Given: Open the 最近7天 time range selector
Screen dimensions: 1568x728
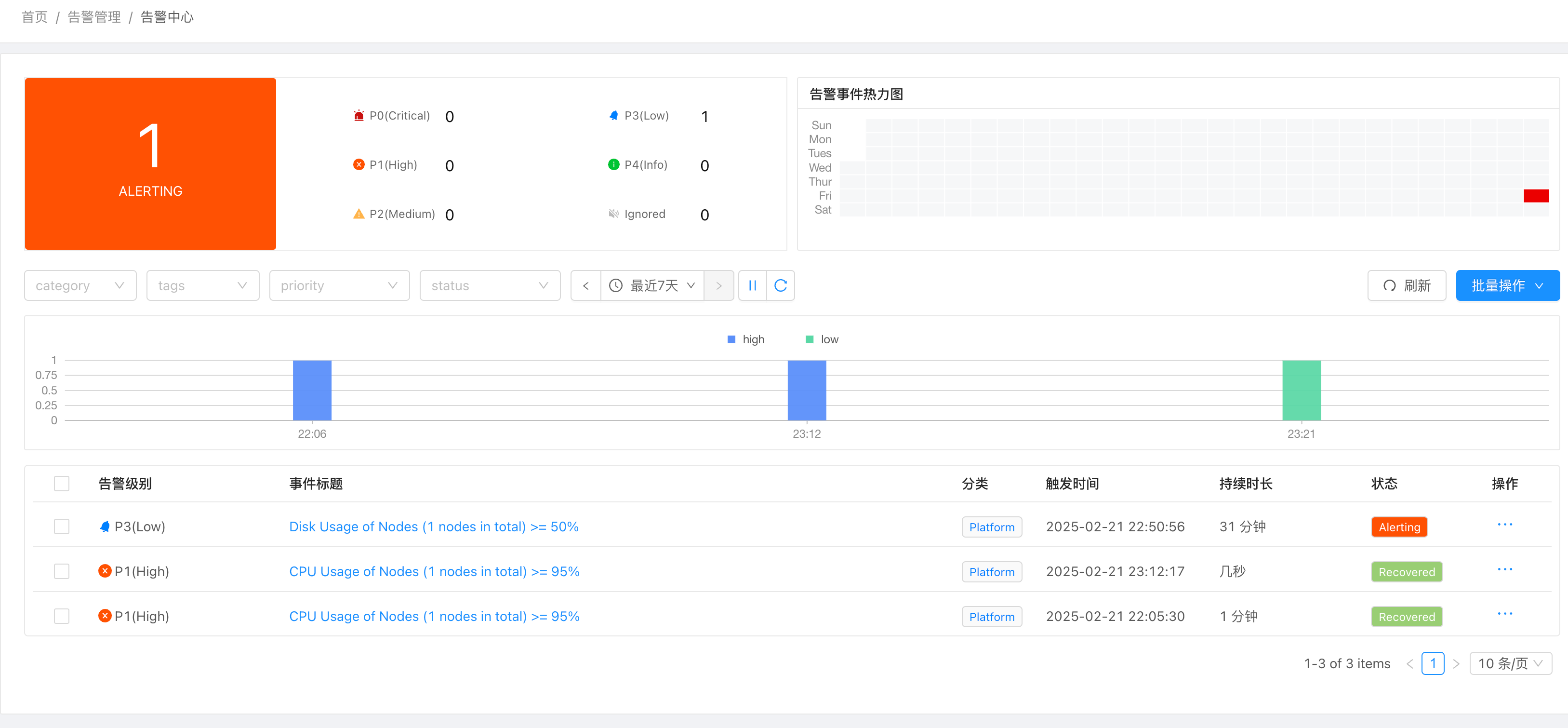Looking at the screenshot, I should [652, 286].
